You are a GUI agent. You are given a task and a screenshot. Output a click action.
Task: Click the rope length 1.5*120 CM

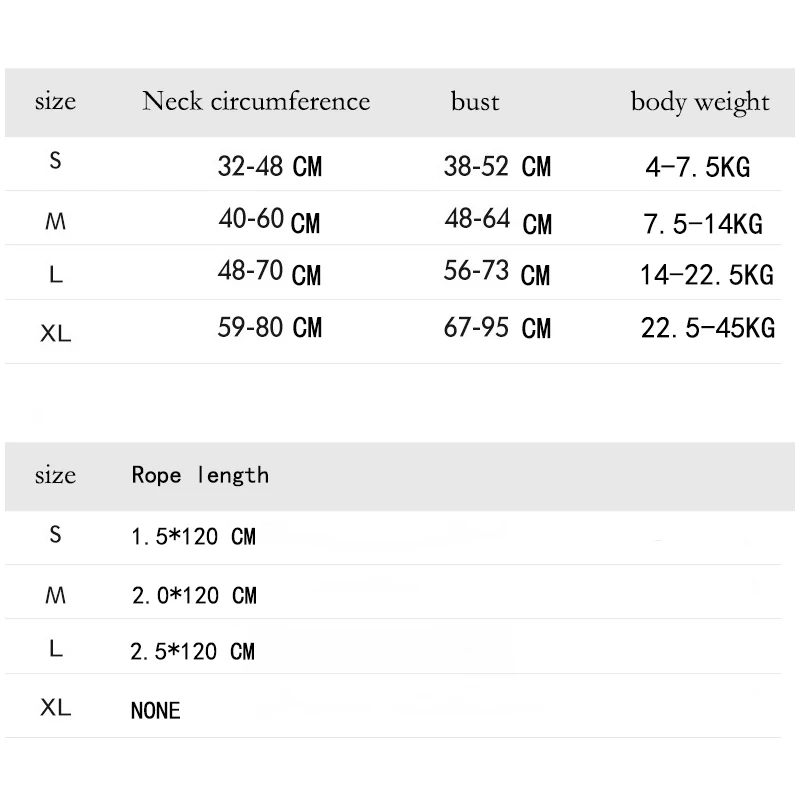pyautogui.click(x=193, y=537)
